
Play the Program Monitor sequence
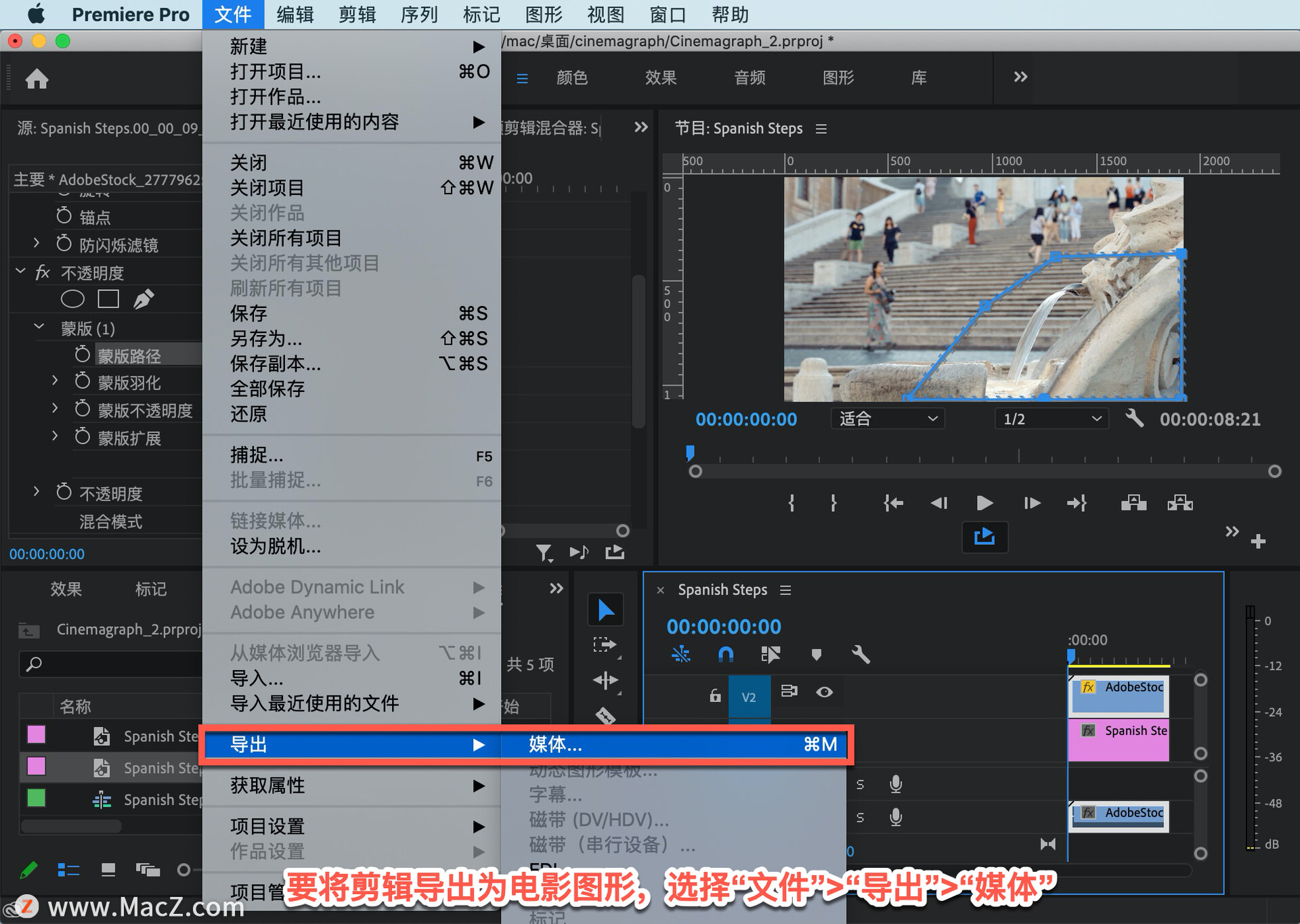[x=984, y=503]
